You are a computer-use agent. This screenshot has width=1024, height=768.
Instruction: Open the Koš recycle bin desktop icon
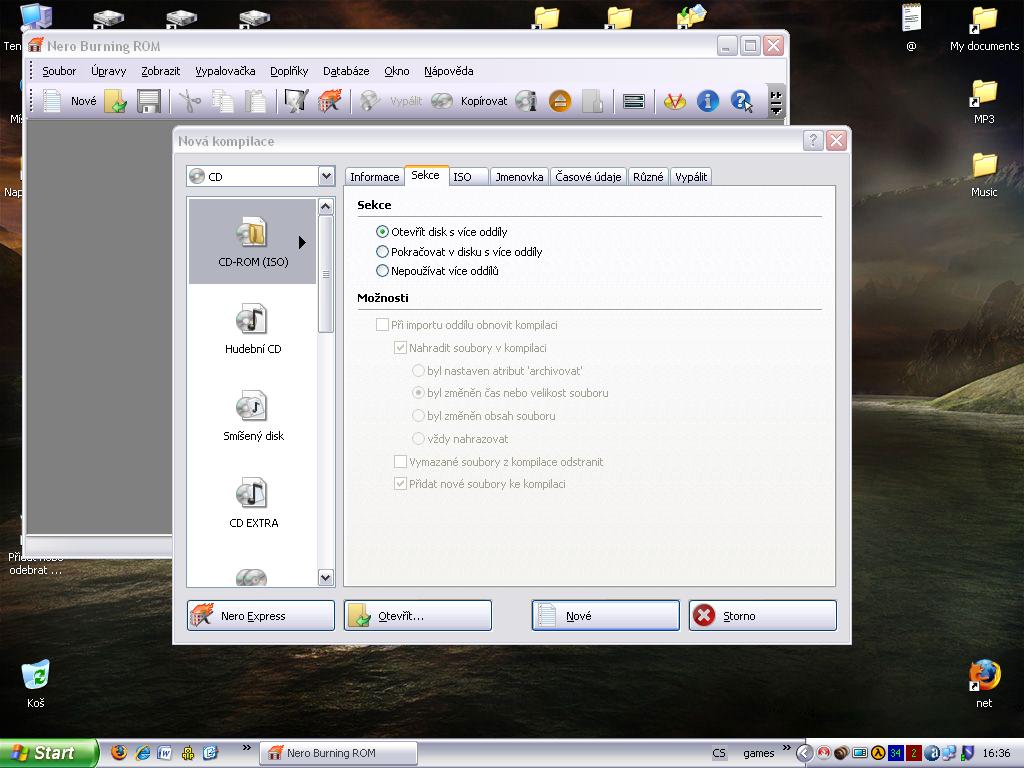36,683
